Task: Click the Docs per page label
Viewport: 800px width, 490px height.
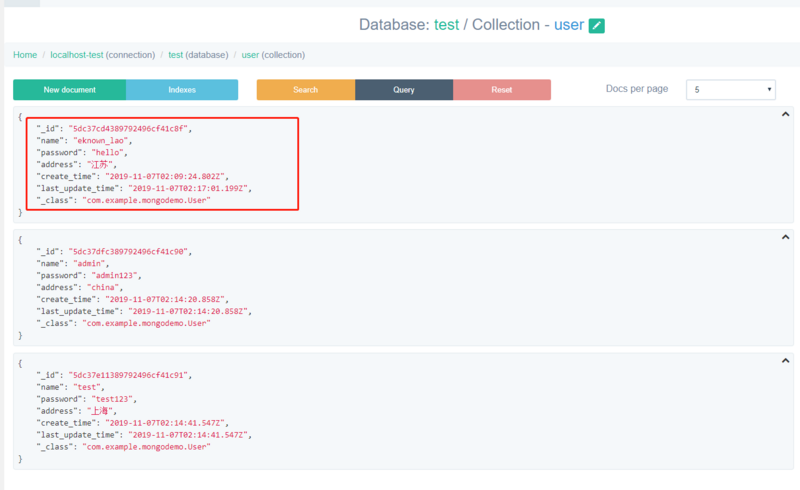Action: pyautogui.click(x=637, y=89)
